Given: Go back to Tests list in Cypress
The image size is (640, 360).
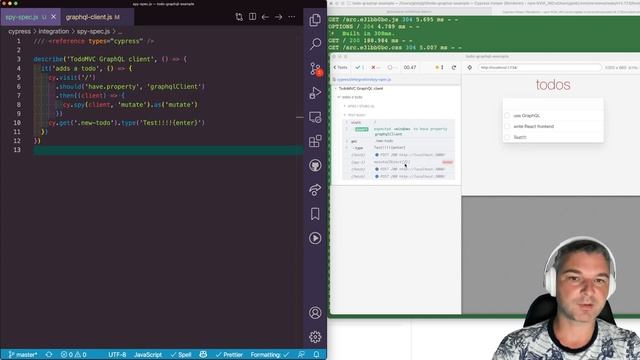Looking at the screenshot, I should point(340,67).
